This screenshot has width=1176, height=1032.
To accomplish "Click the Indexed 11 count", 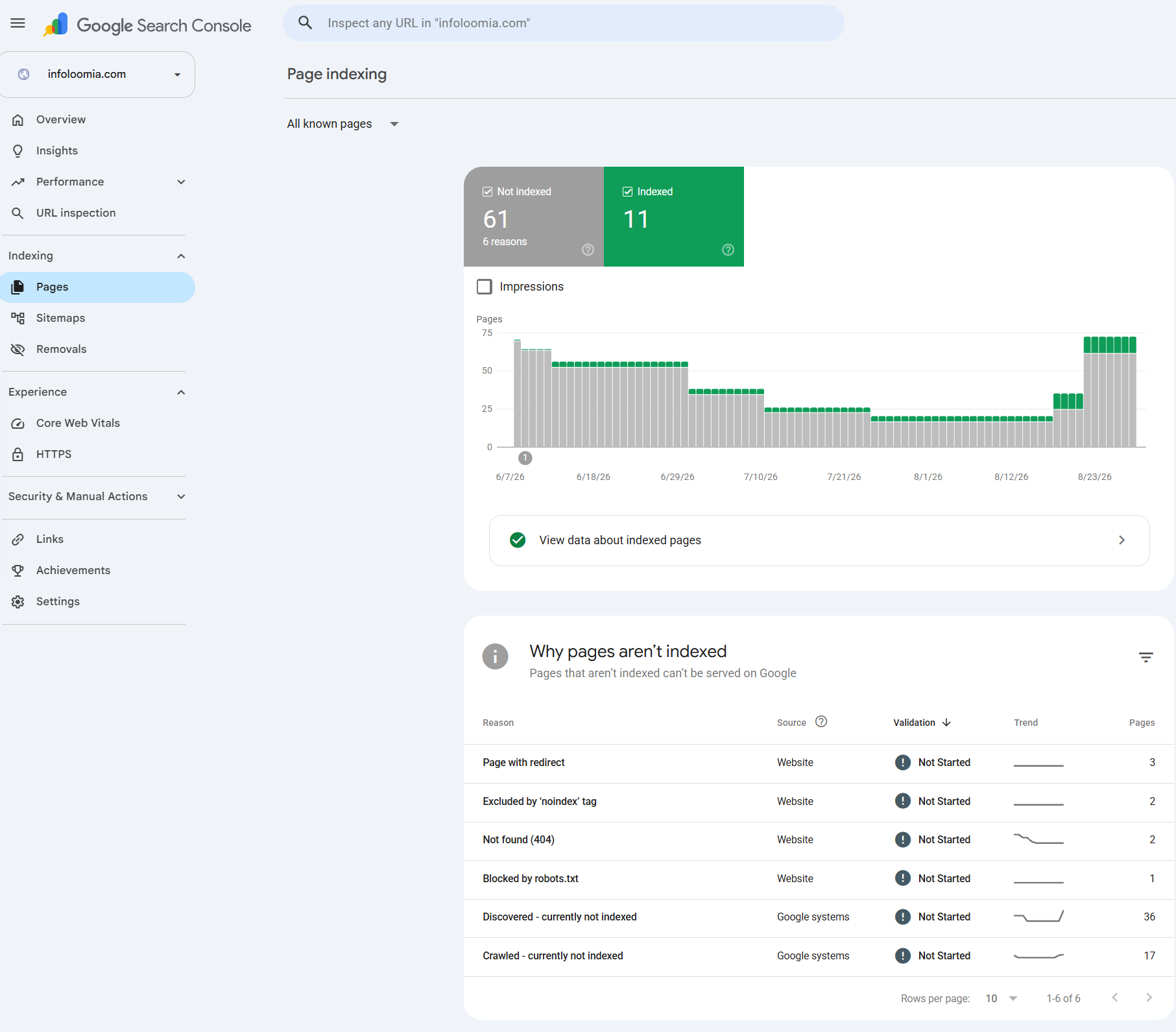I will point(636,219).
